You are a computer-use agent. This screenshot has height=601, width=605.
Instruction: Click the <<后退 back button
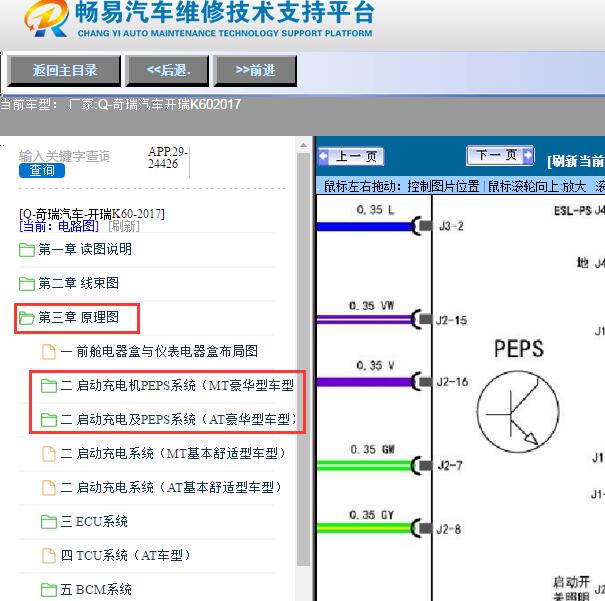168,70
